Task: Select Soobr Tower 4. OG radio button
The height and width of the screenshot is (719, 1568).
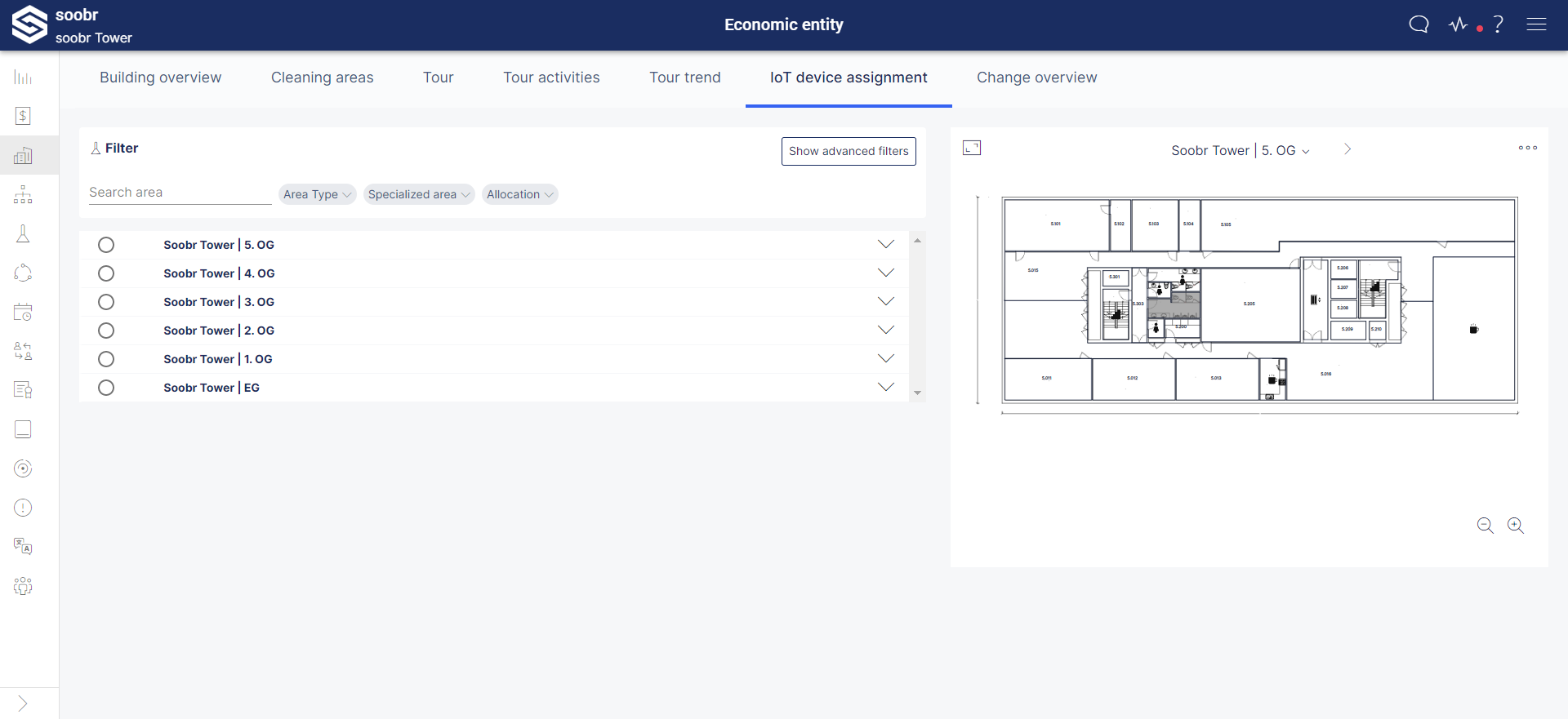Action: [x=106, y=273]
